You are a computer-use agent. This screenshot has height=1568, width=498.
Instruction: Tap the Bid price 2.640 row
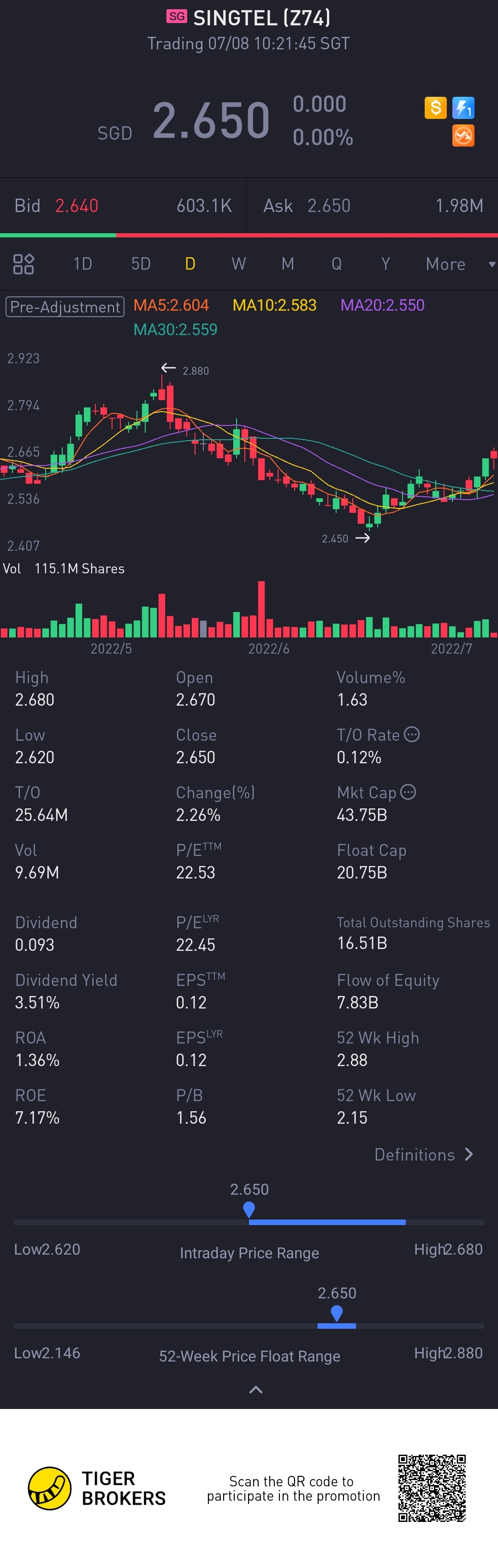point(123,206)
